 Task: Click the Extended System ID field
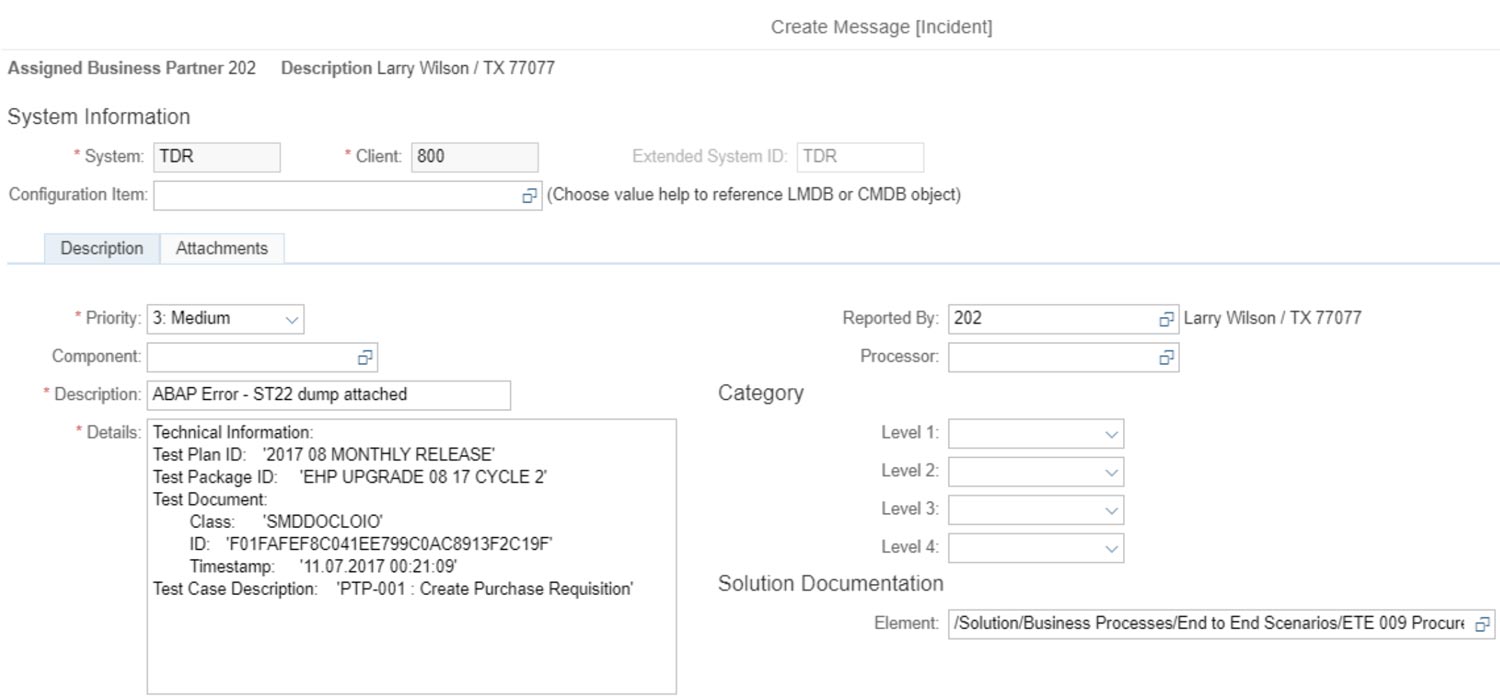coord(860,157)
